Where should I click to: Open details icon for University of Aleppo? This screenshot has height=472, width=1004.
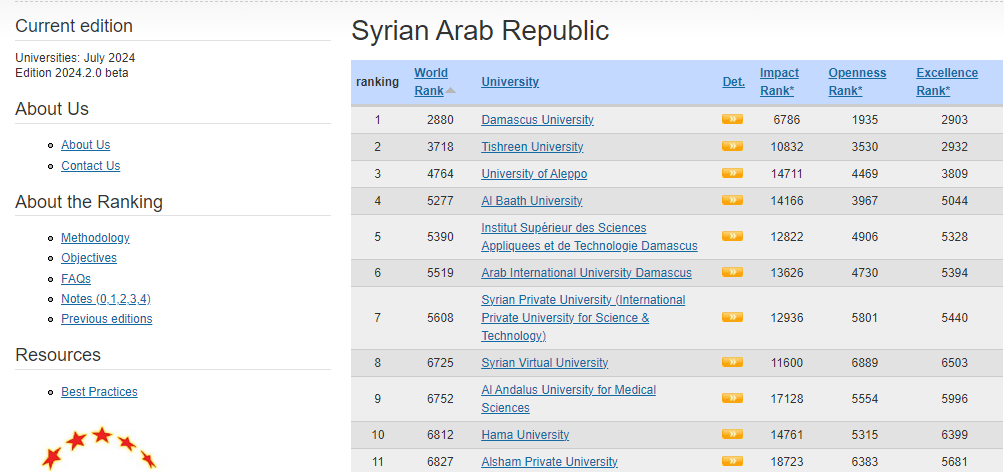tap(732, 173)
